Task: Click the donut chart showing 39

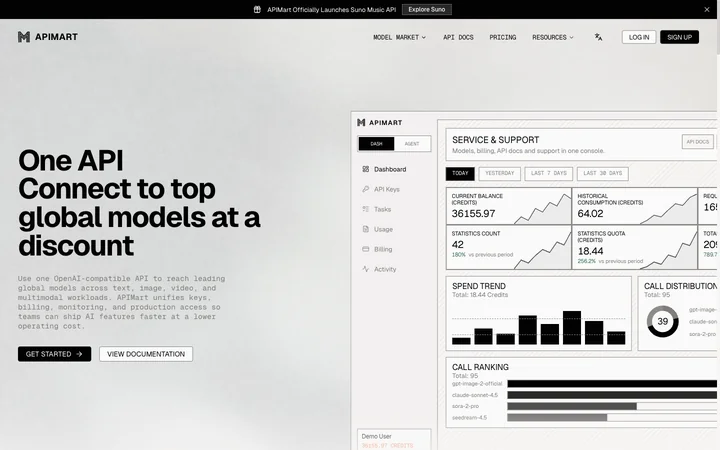Action: pyautogui.click(x=663, y=321)
